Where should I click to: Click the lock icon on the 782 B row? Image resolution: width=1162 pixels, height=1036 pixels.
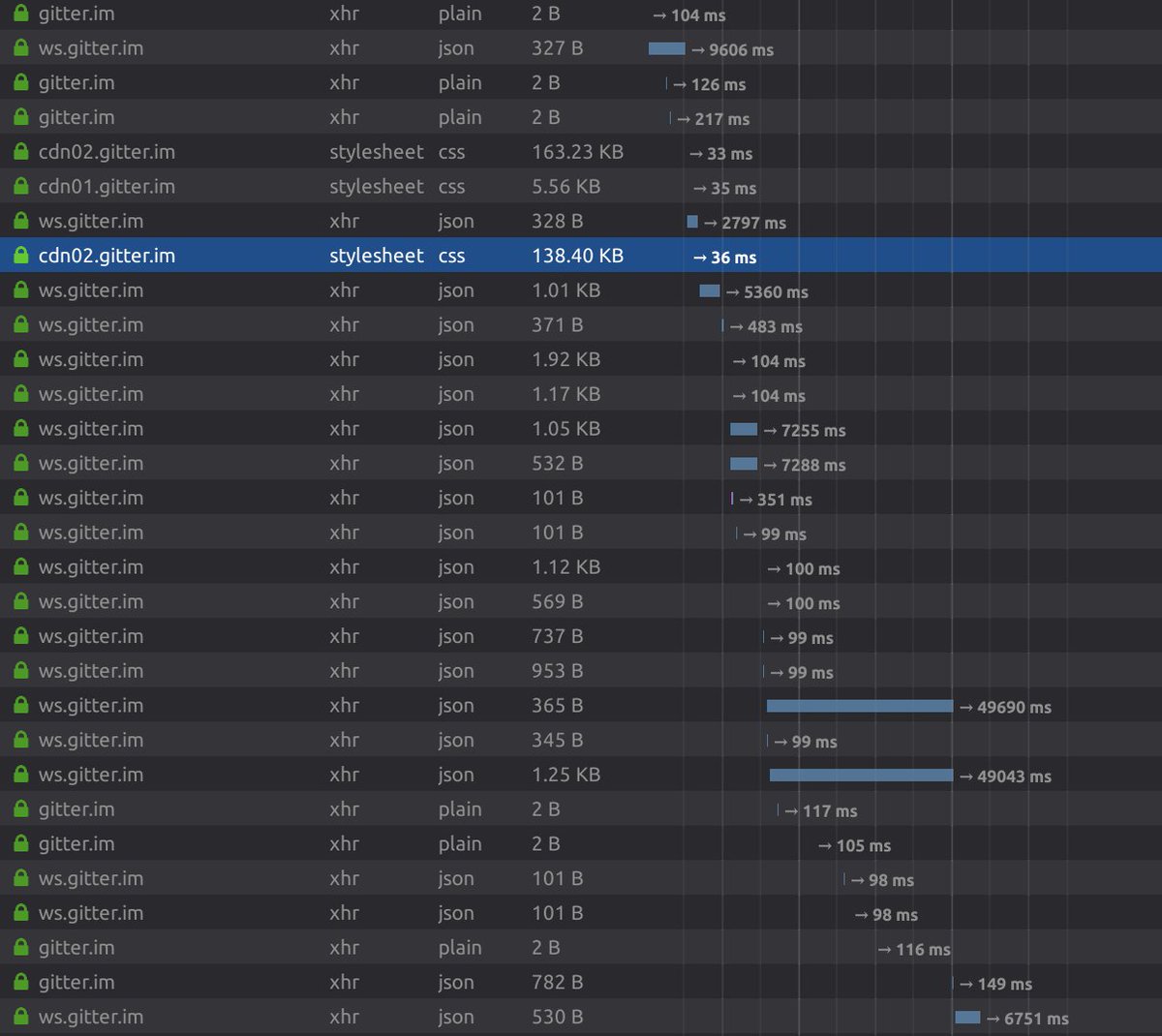pos(20,982)
